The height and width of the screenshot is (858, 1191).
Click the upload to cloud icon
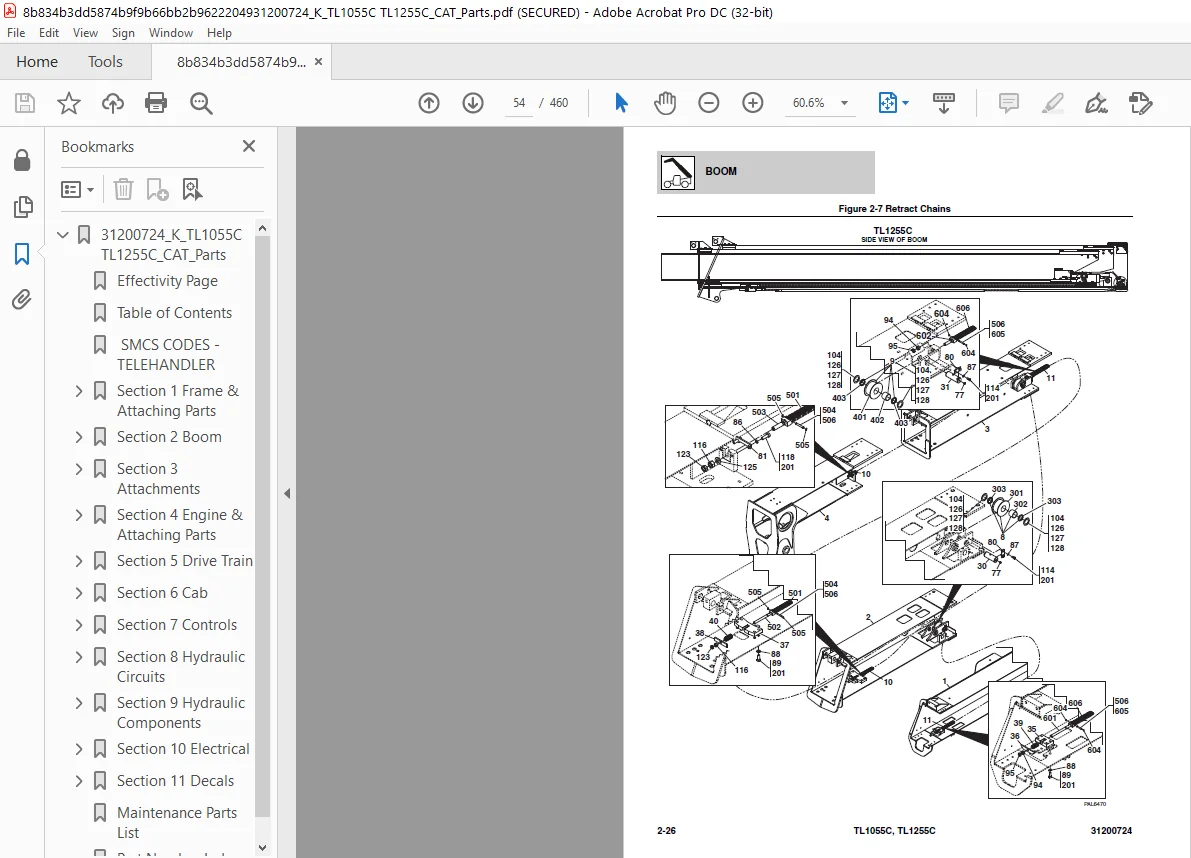pos(112,103)
